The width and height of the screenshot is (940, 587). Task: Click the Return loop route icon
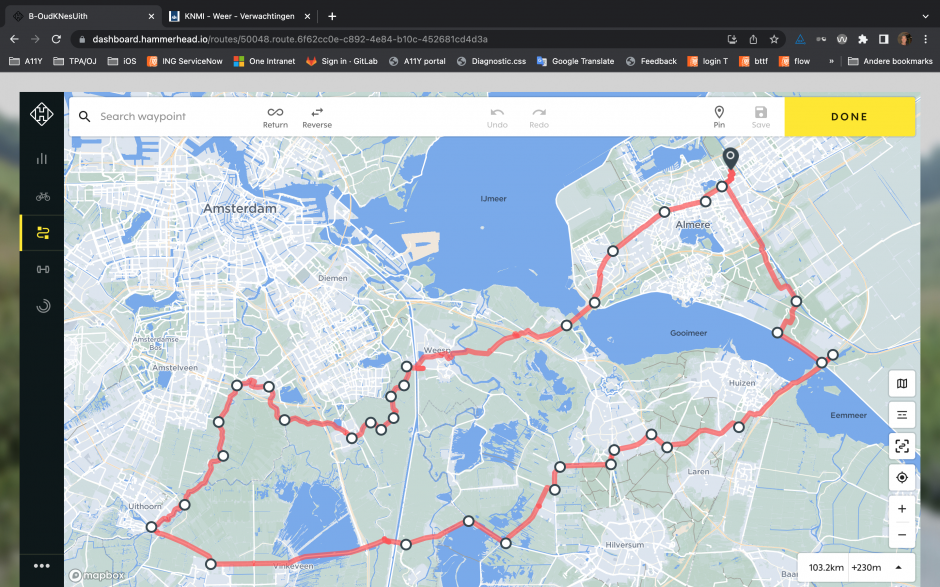click(275, 117)
